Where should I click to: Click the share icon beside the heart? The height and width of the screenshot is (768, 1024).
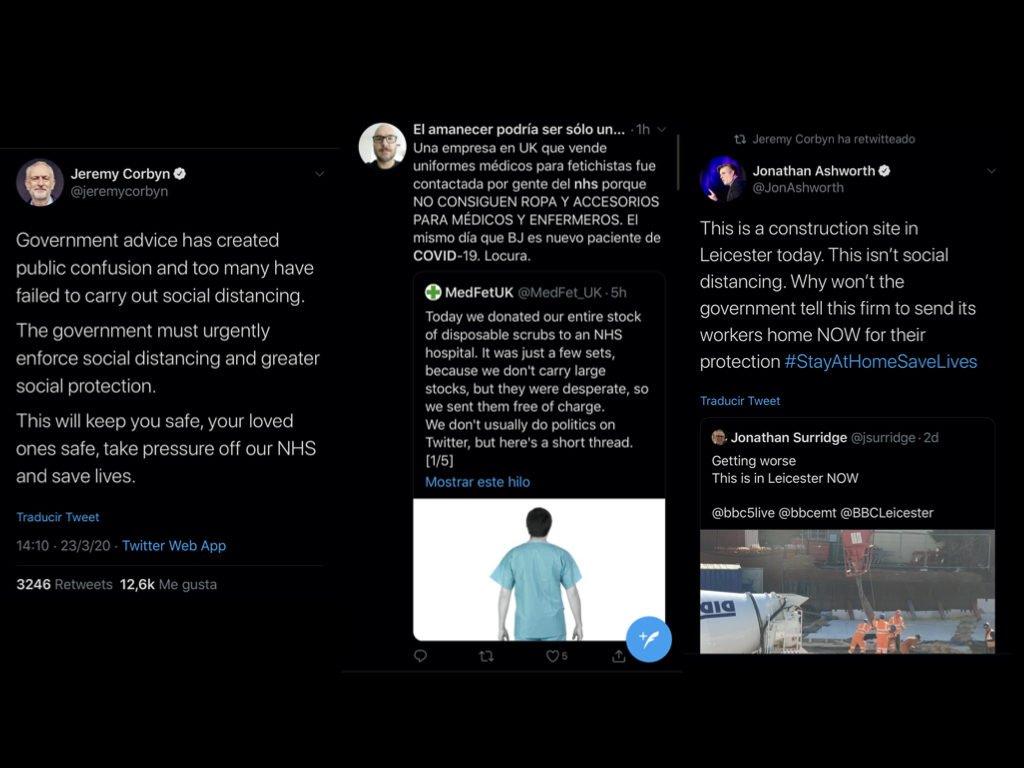(618, 656)
